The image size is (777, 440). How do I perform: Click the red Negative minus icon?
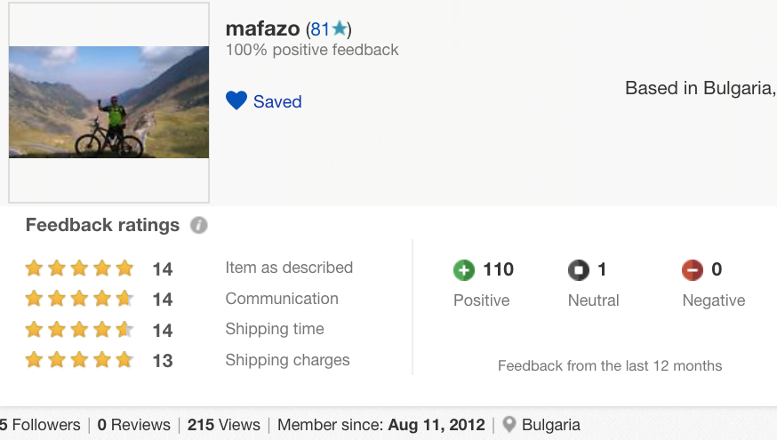pyautogui.click(x=692, y=270)
